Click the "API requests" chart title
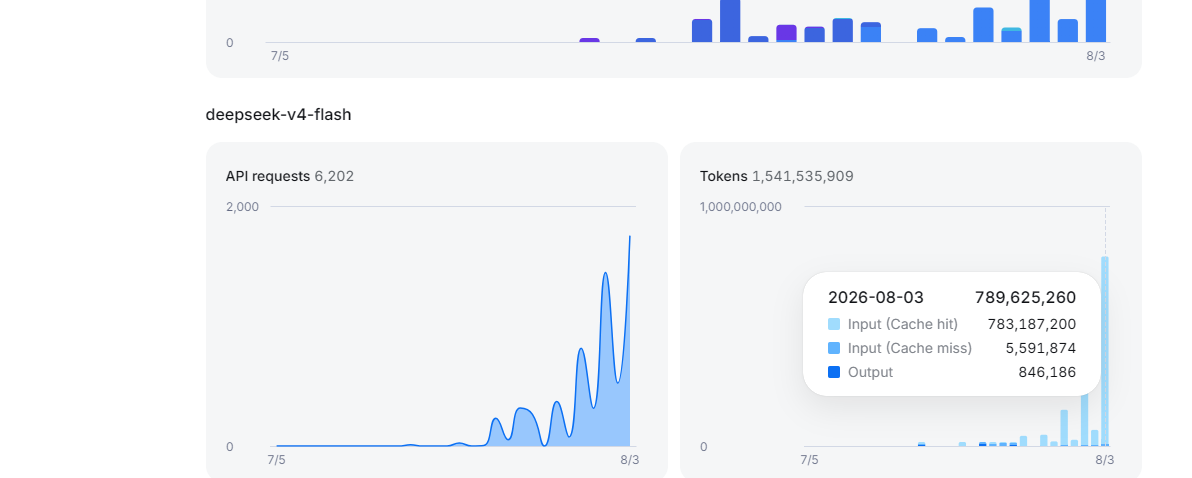Screen dimensions: 1192x478 (268, 176)
